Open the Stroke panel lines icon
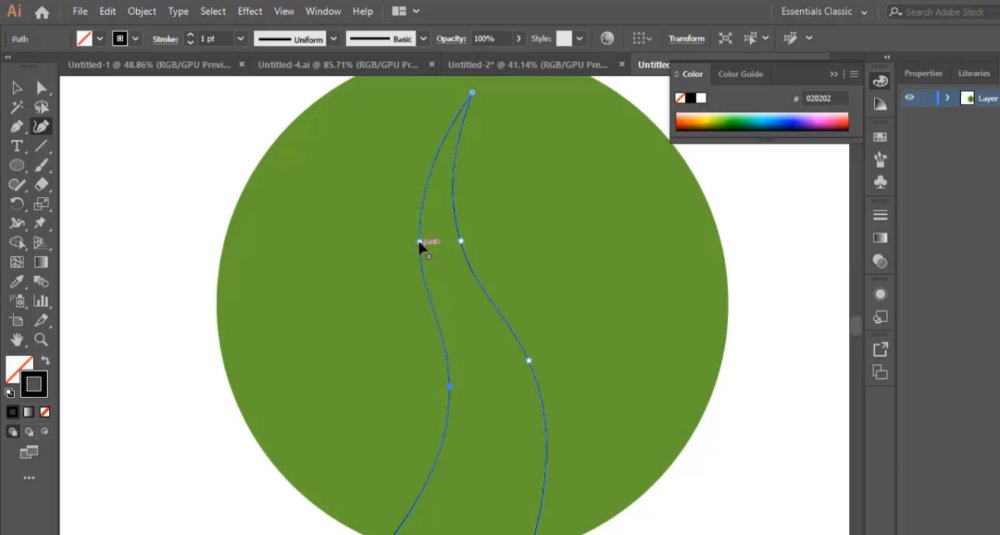 880,215
